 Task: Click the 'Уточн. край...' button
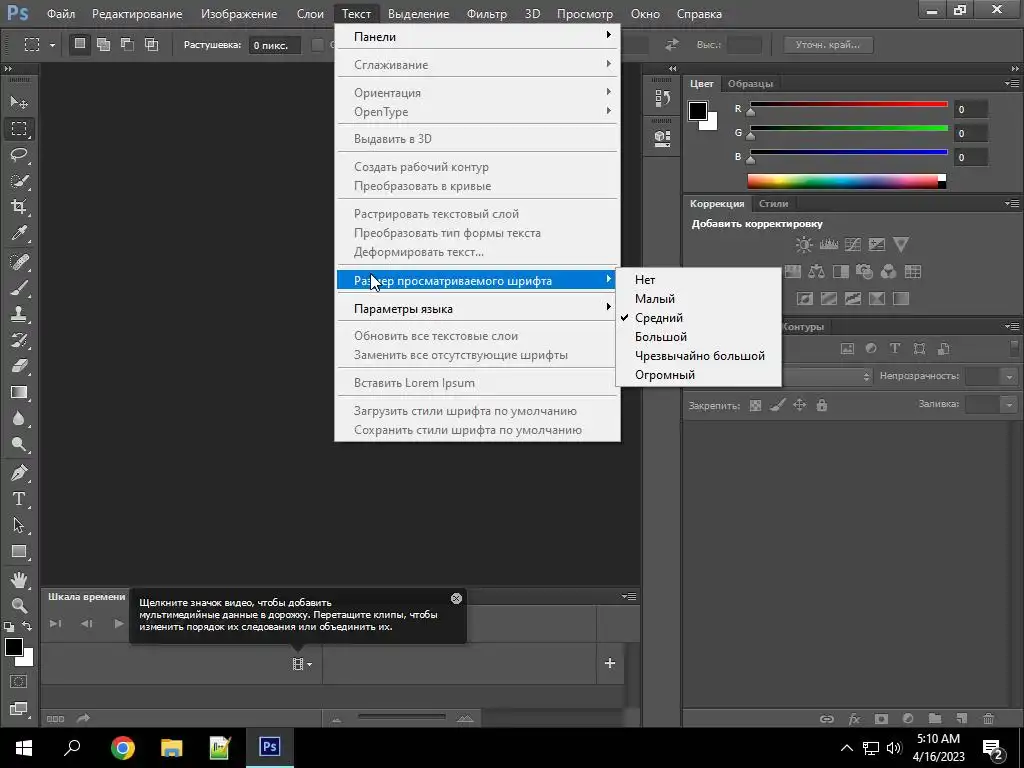click(827, 45)
